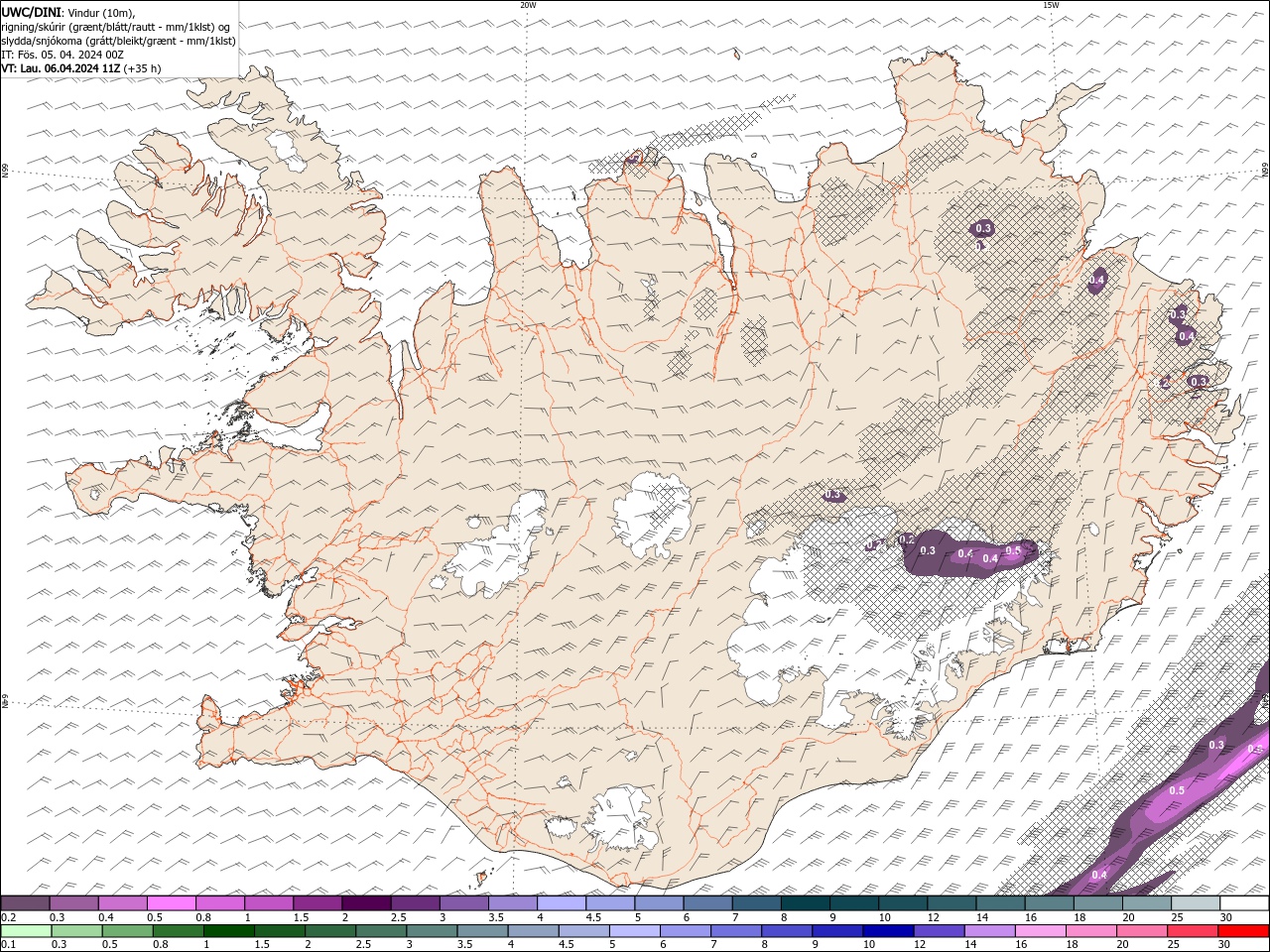Click the 'UWC/DINI' title text
The image size is (1270, 952).
pos(31,12)
